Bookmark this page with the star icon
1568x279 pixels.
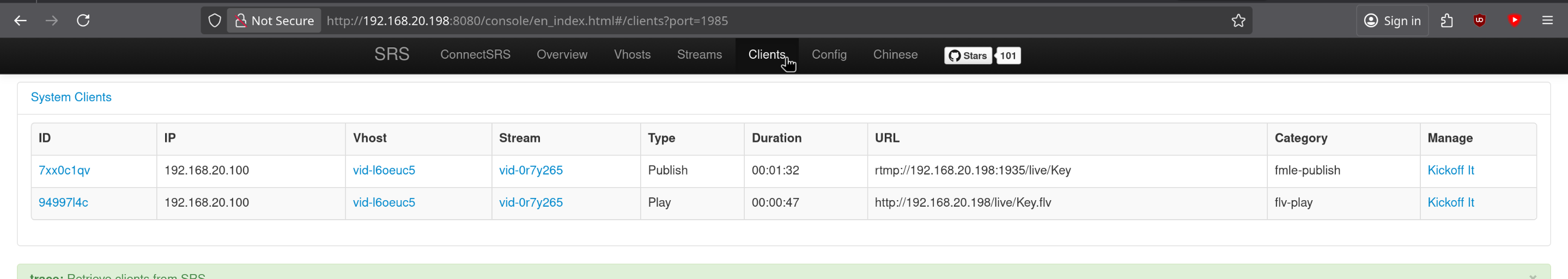pyautogui.click(x=1238, y=21)
